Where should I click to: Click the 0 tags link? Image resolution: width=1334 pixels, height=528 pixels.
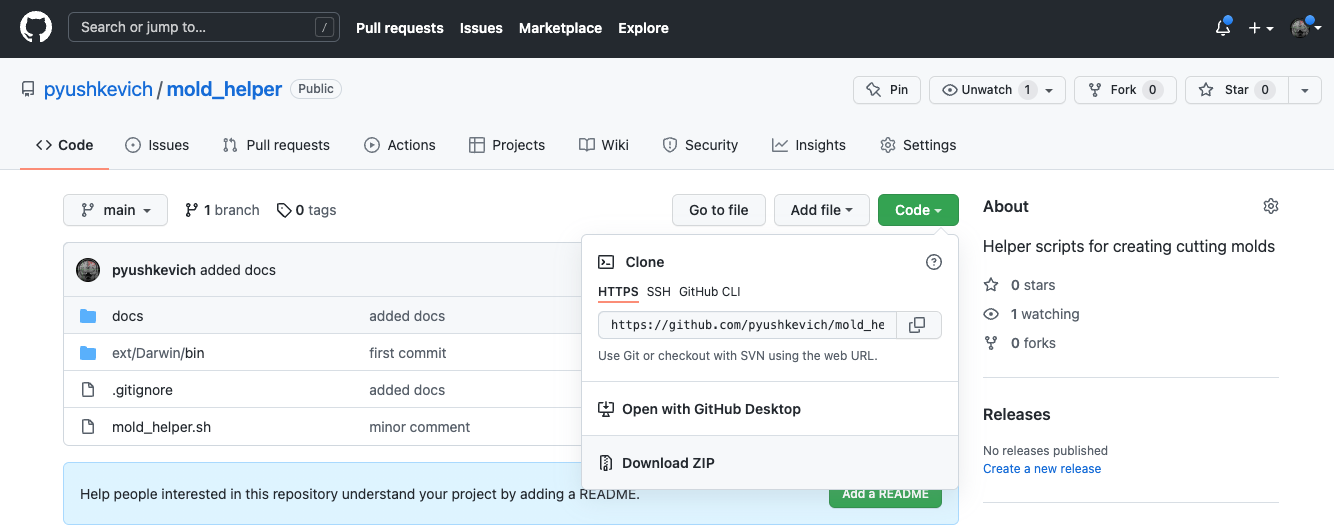tap(307, 210)
